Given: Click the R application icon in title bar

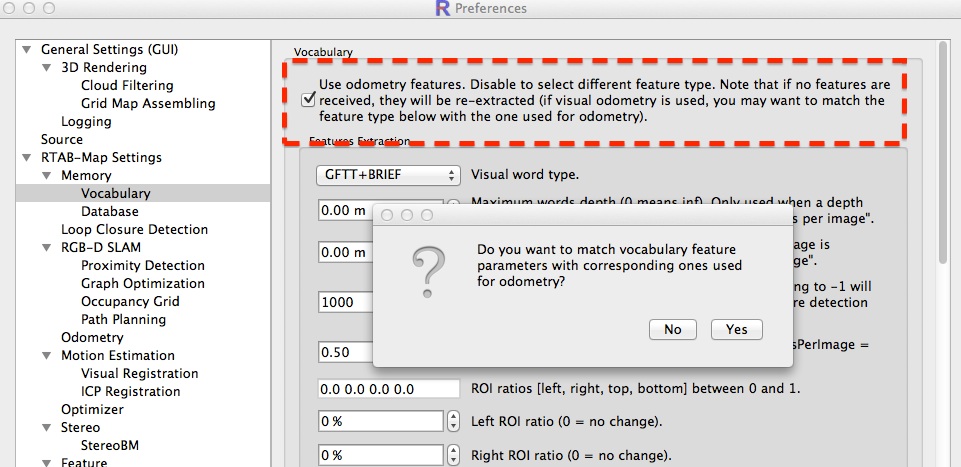Looking at the screenshot, I should pyautogui.click(x=442, y=9).
